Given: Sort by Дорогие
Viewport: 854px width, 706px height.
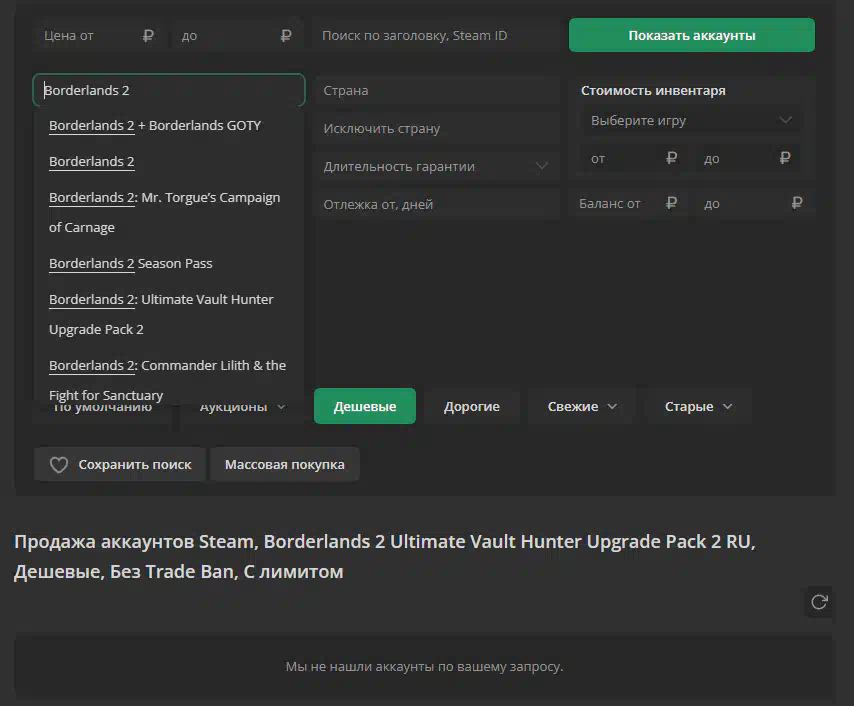Looking at the screenshot, I should click(472, 406).
